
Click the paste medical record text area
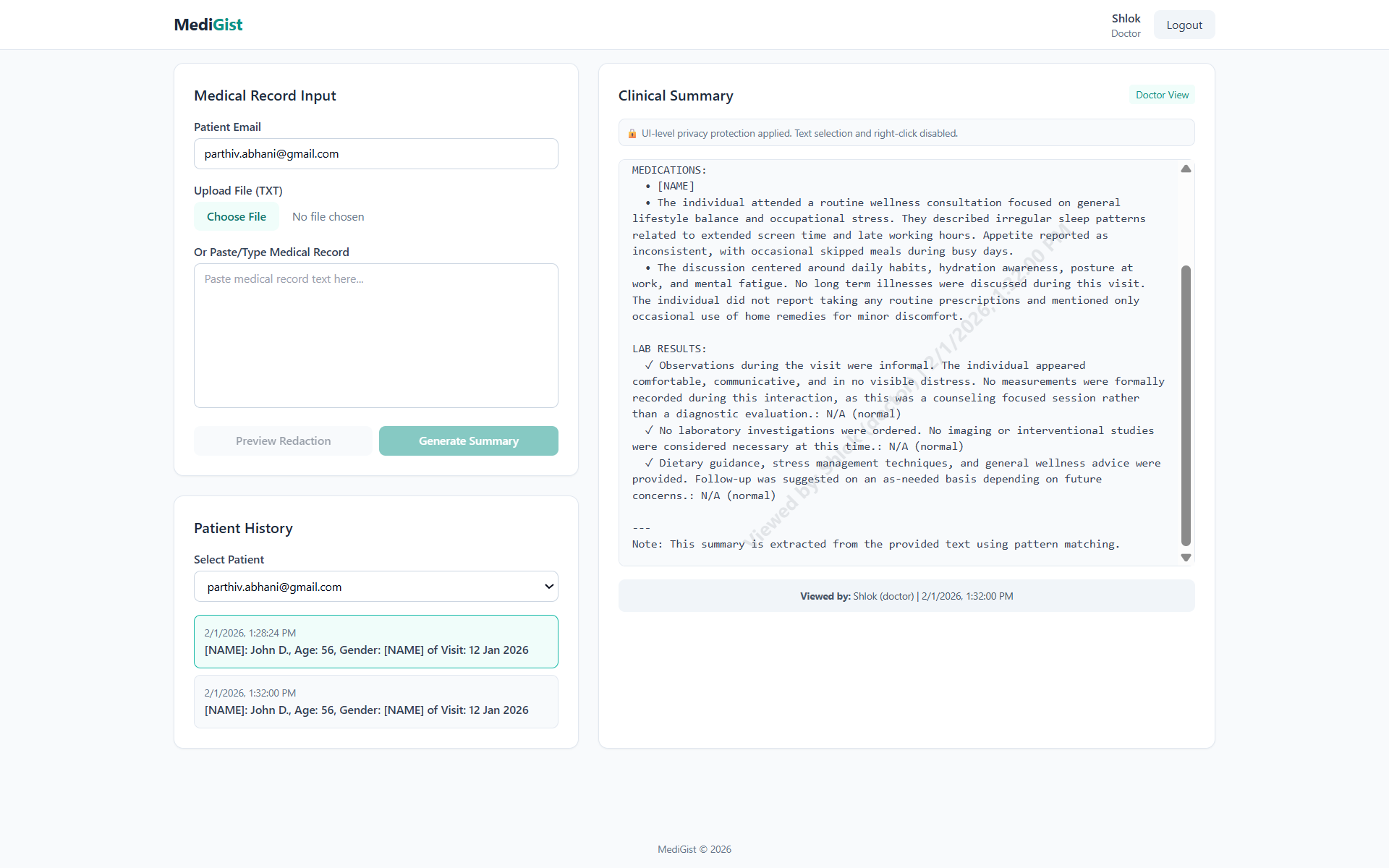[375, 336]
